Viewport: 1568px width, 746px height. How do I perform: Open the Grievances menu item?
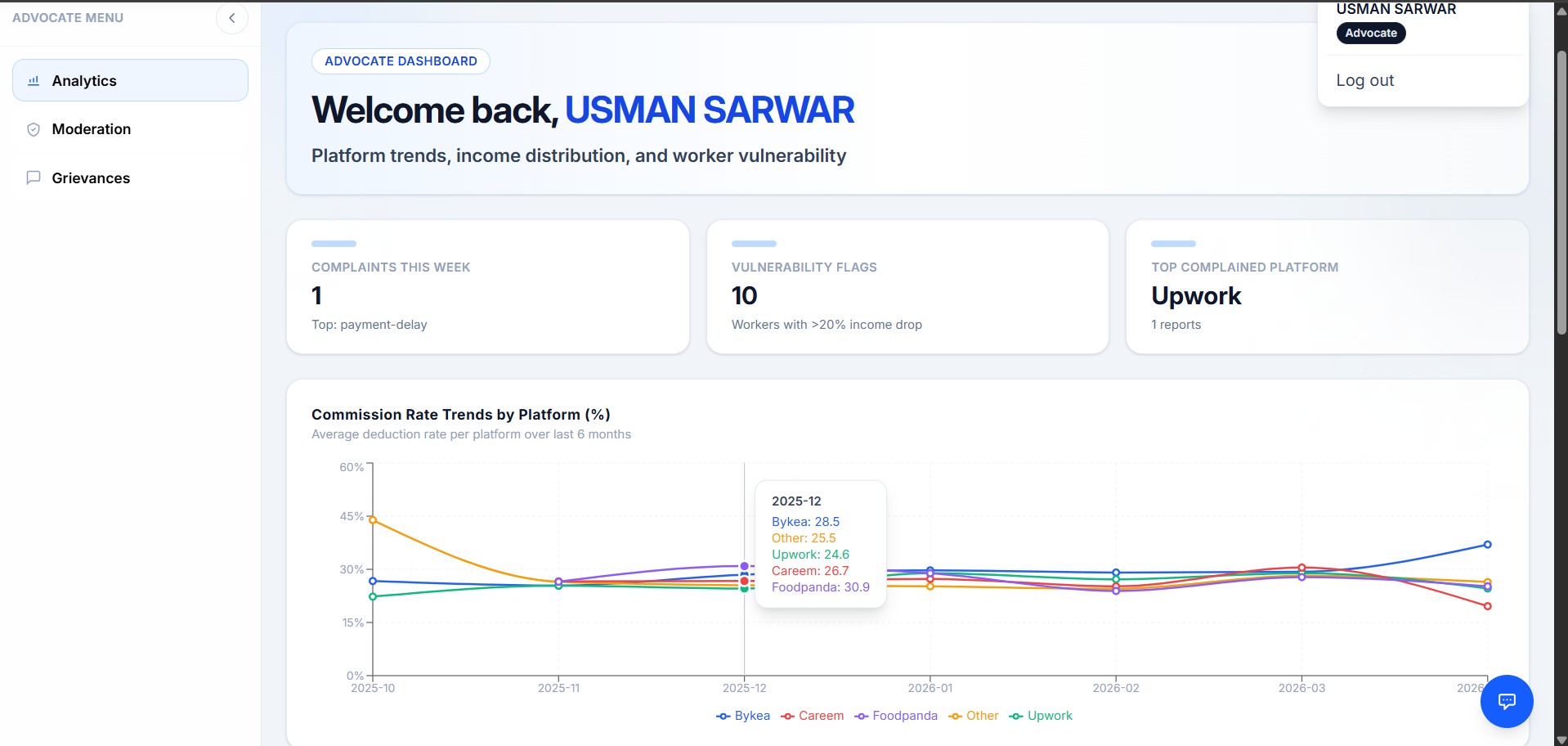[130, 178]
